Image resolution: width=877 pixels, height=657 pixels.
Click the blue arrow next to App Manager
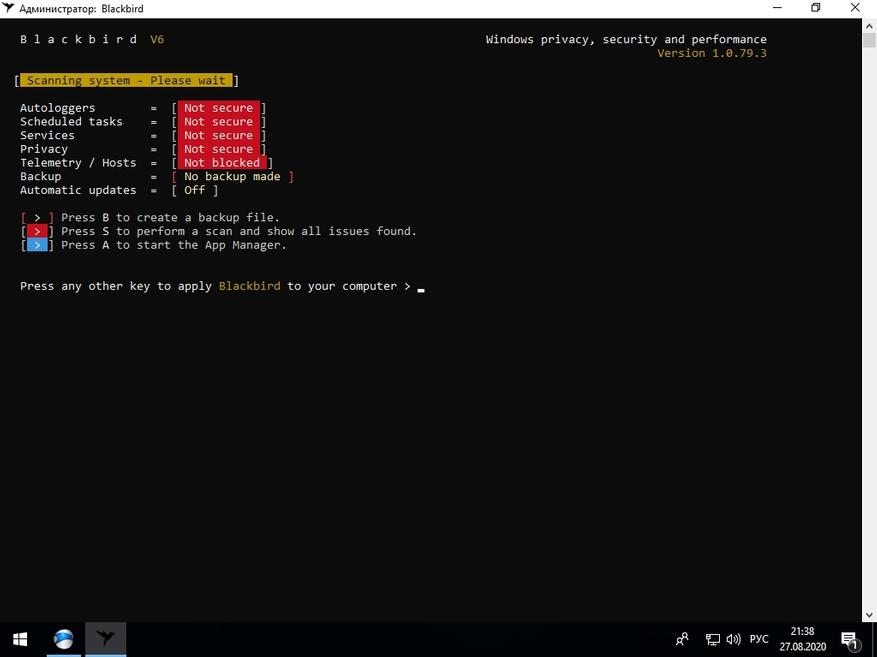pos(37,245)
